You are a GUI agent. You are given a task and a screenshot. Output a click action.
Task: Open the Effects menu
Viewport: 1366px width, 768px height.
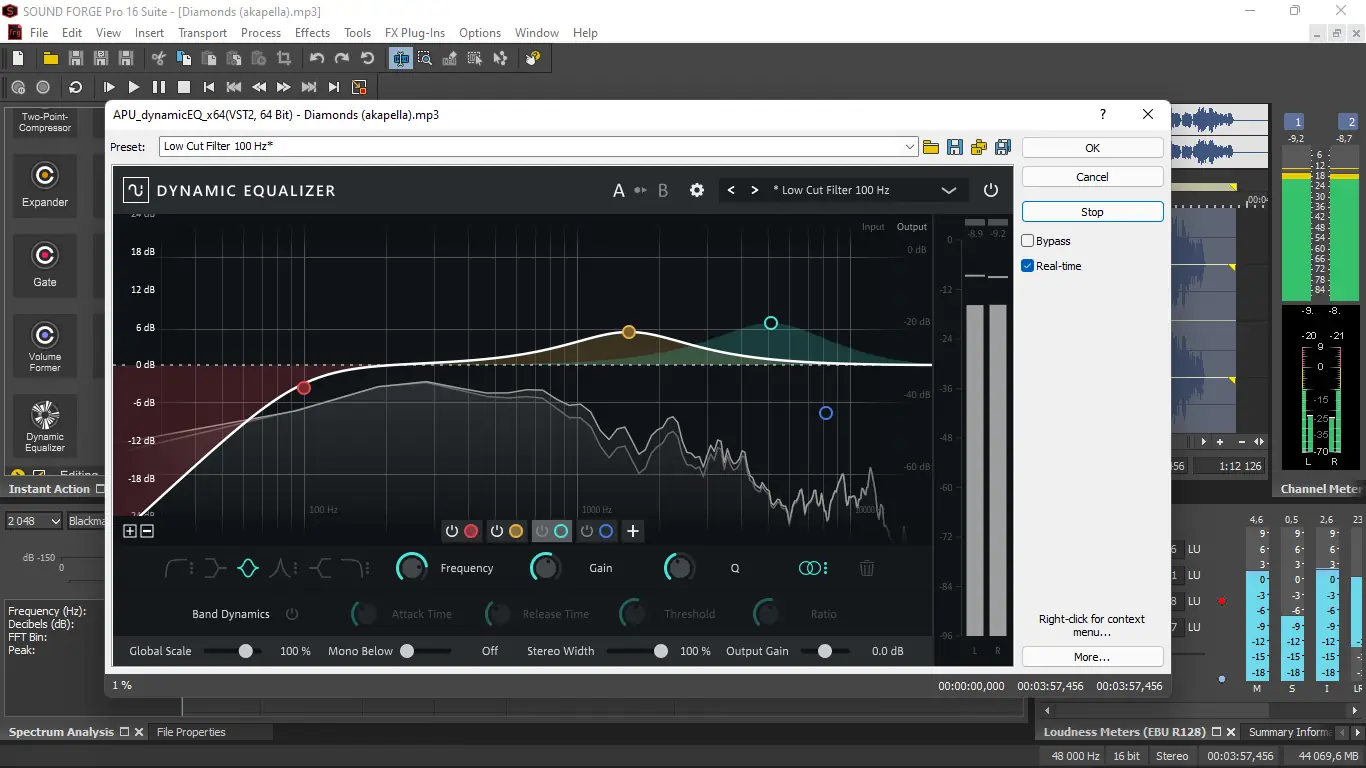(312, 32)
